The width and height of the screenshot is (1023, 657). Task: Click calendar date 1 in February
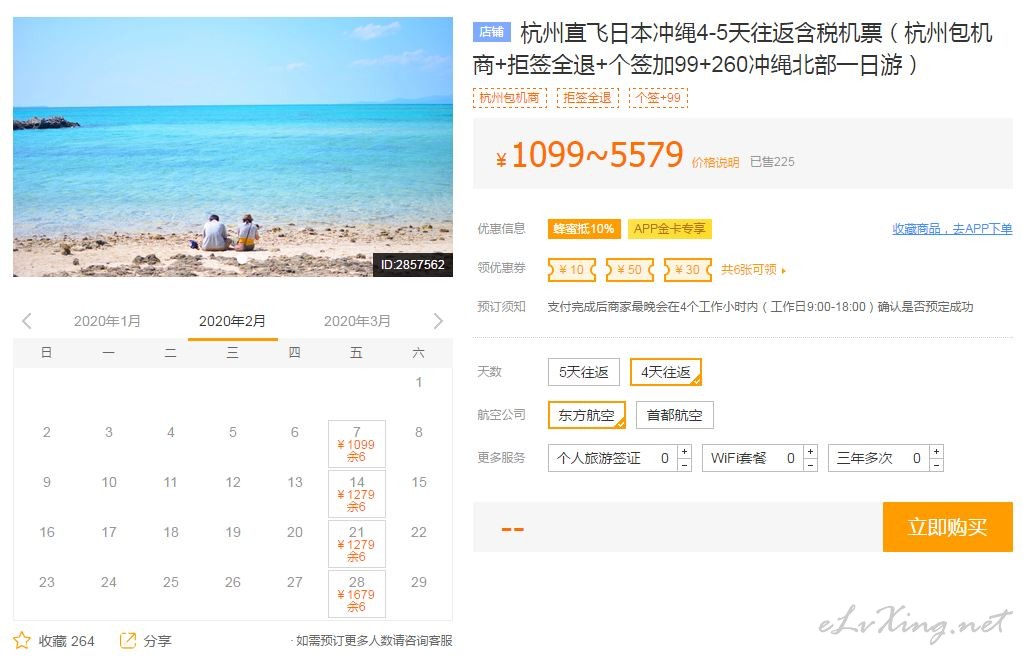[419, 382]
